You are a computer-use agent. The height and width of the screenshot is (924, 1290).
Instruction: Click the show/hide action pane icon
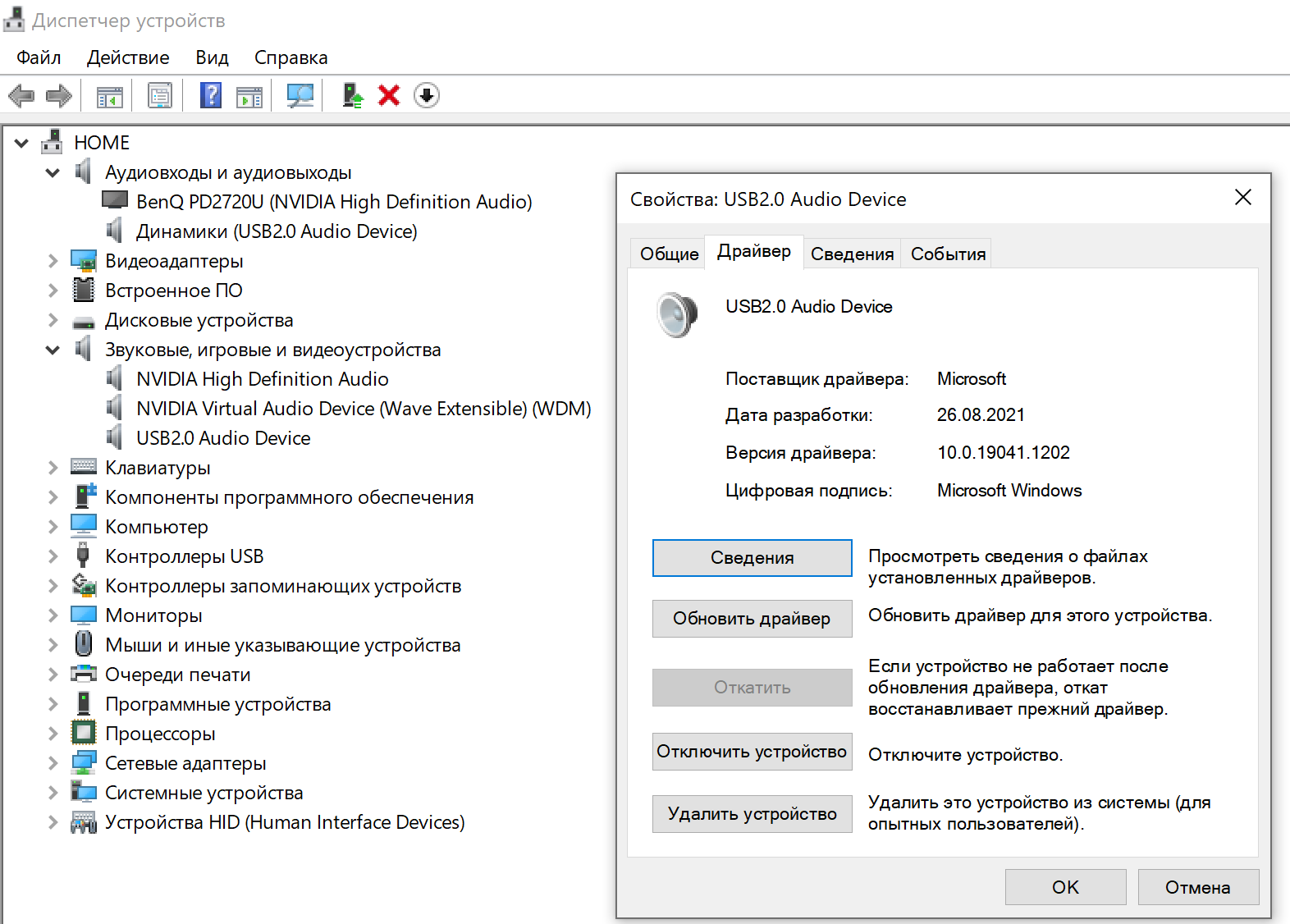pyautogui.click(x=249, y=96)
